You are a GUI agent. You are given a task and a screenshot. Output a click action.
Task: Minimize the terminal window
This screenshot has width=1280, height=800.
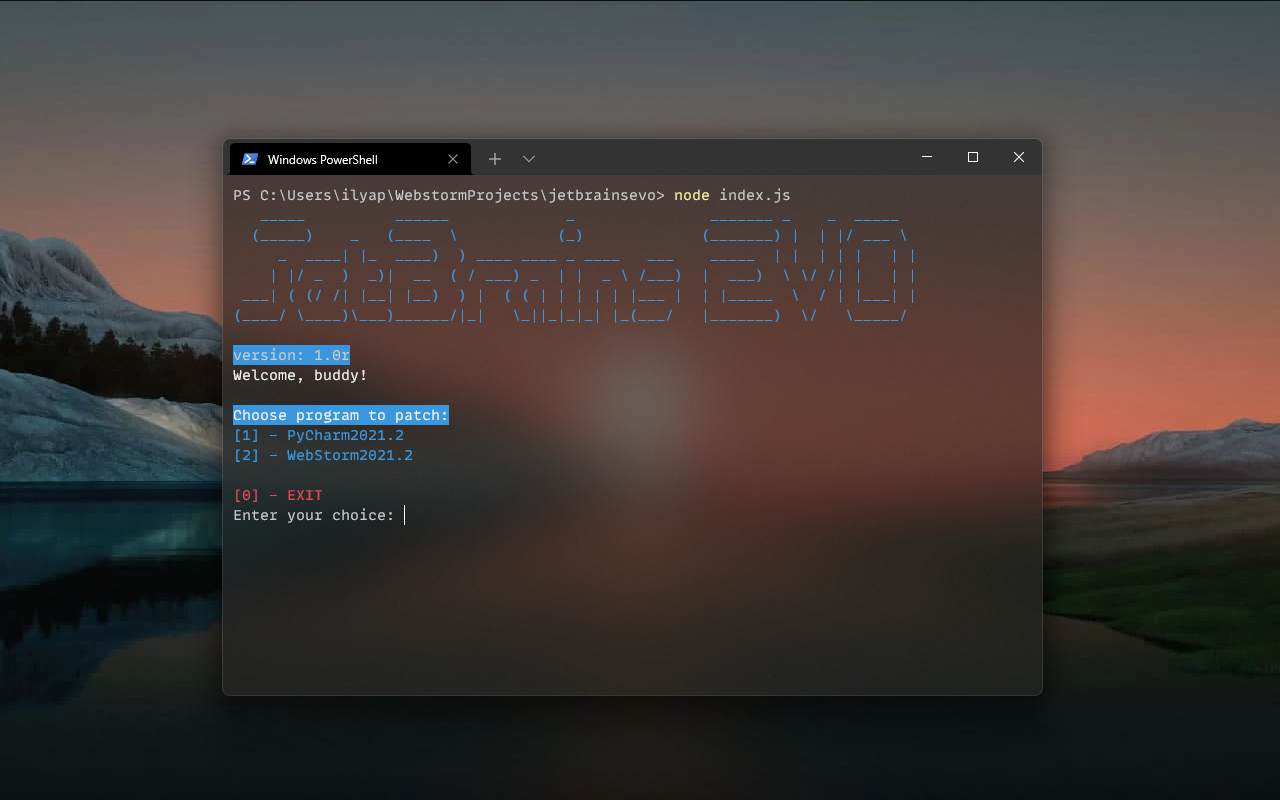tap(926, 157)
